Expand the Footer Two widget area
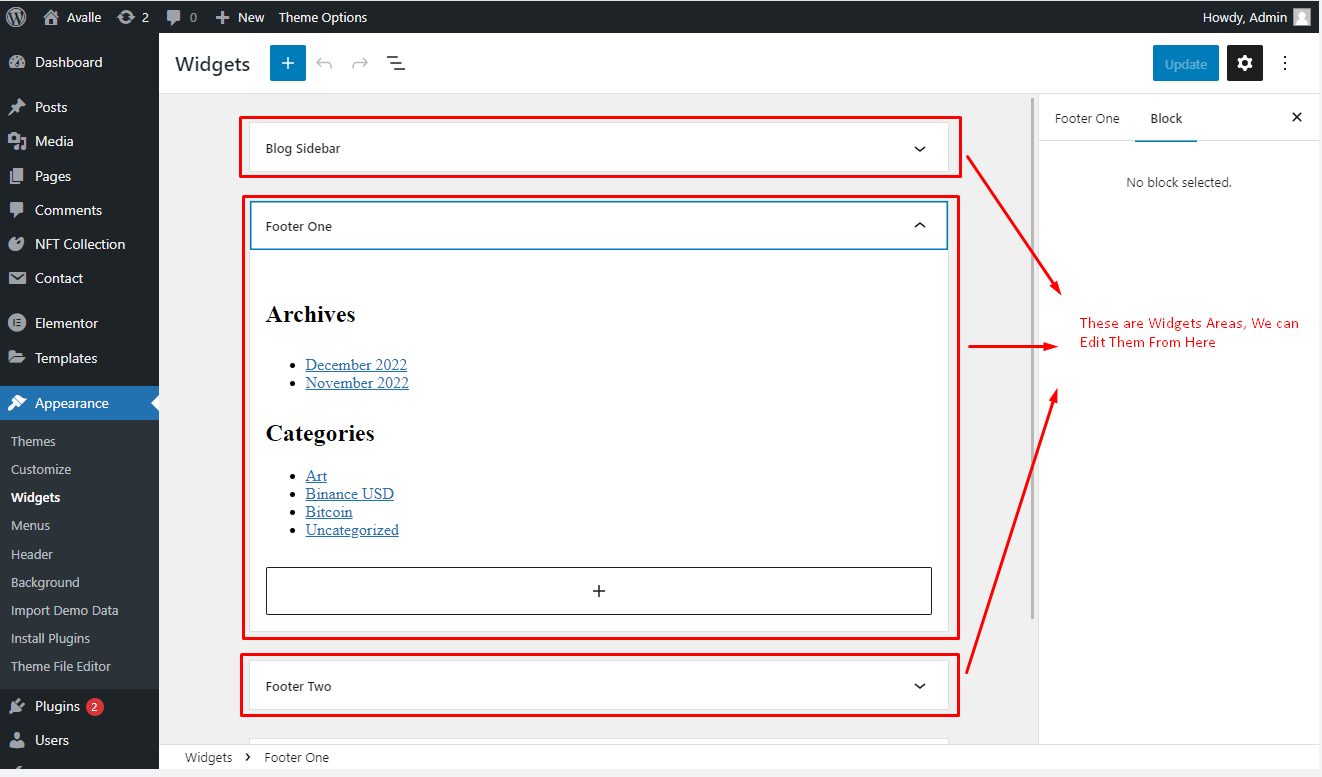This screenshot has height=777, width=1322. click(x=598, y=686)
